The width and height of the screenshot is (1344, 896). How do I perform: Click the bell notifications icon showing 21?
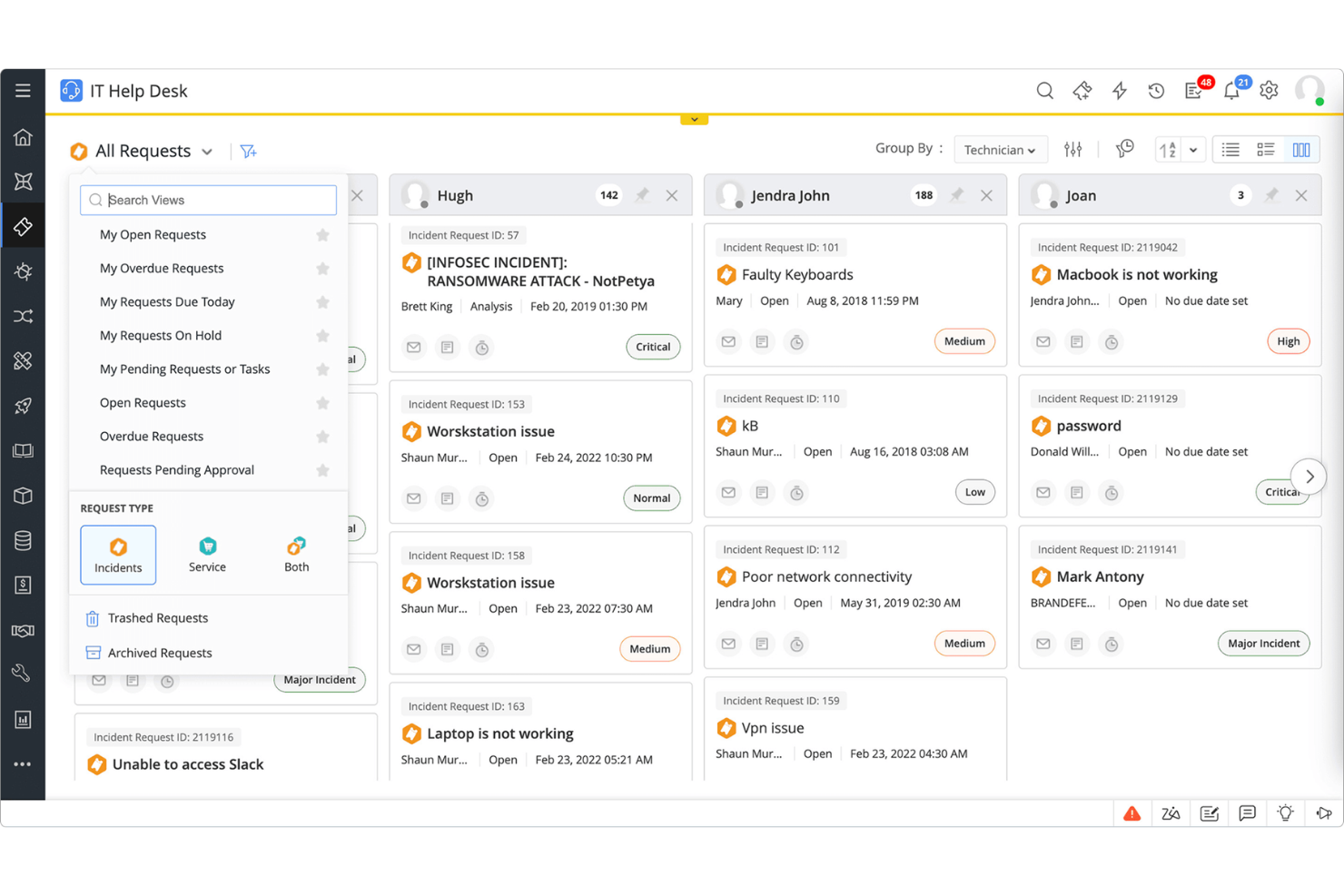tap(1231, 91)
